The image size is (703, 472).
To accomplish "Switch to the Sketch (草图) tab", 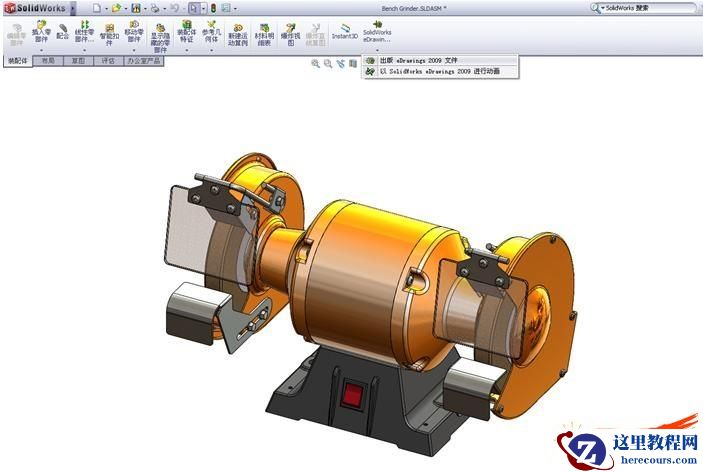I will [78, 61].
